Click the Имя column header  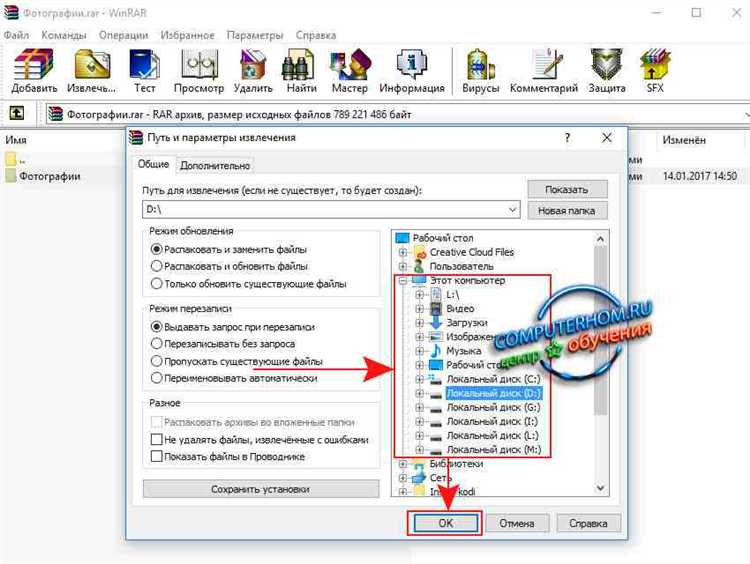point(16,140)
